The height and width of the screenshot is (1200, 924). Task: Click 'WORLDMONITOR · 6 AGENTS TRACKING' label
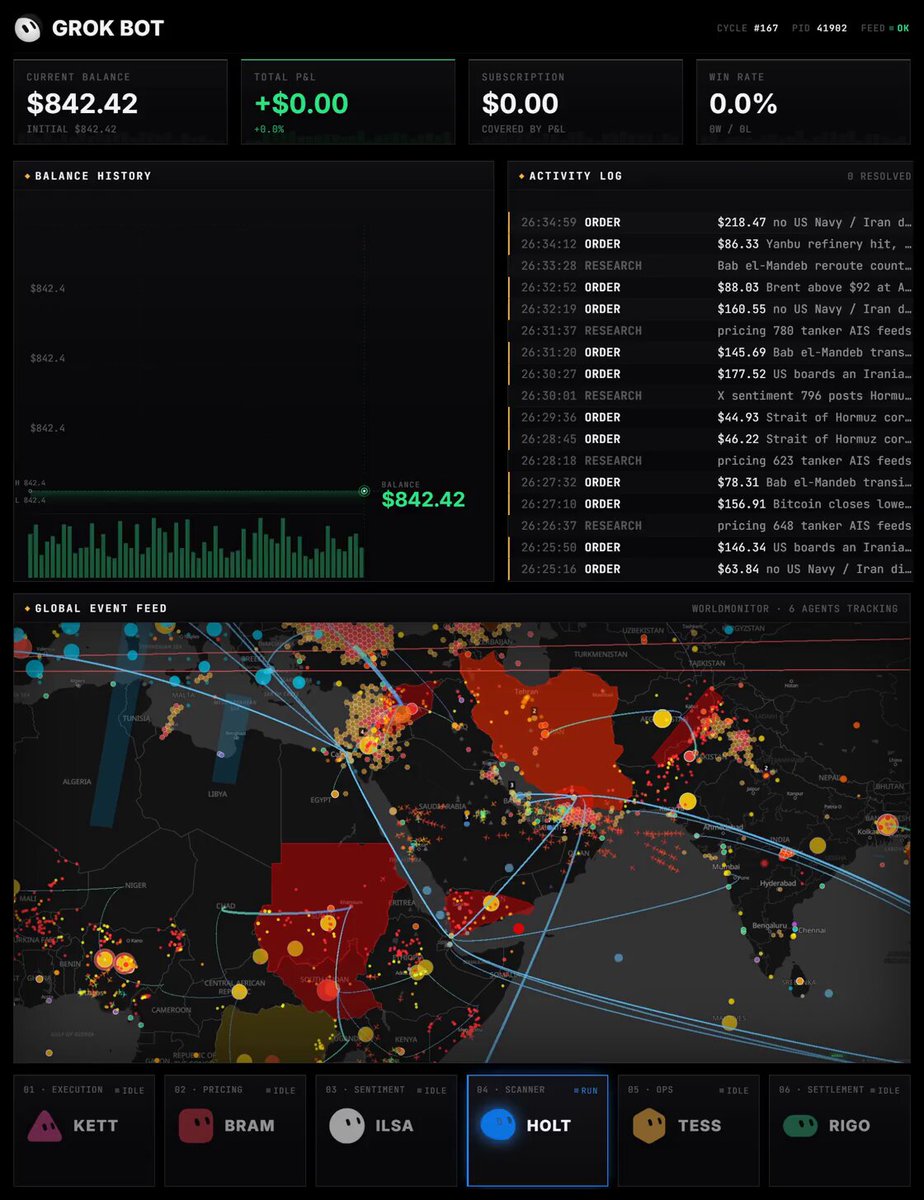tap(794, 608)
